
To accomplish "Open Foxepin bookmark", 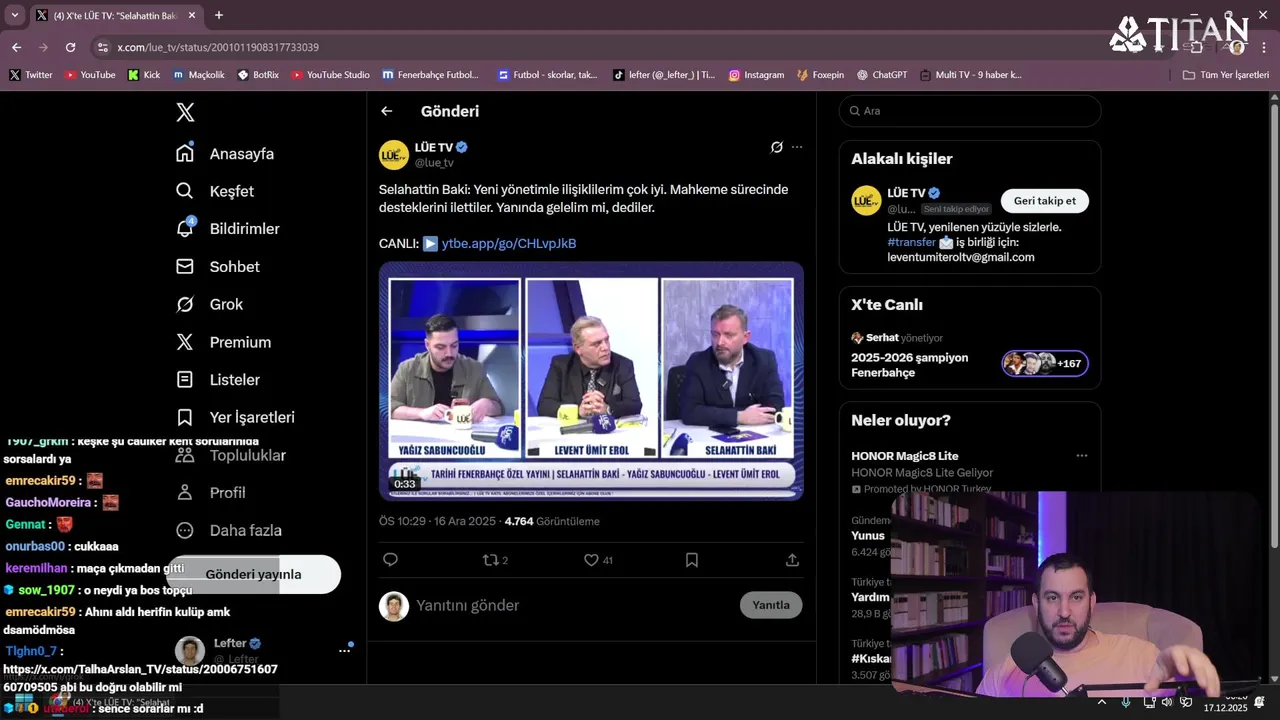I will tap(820, 75).
